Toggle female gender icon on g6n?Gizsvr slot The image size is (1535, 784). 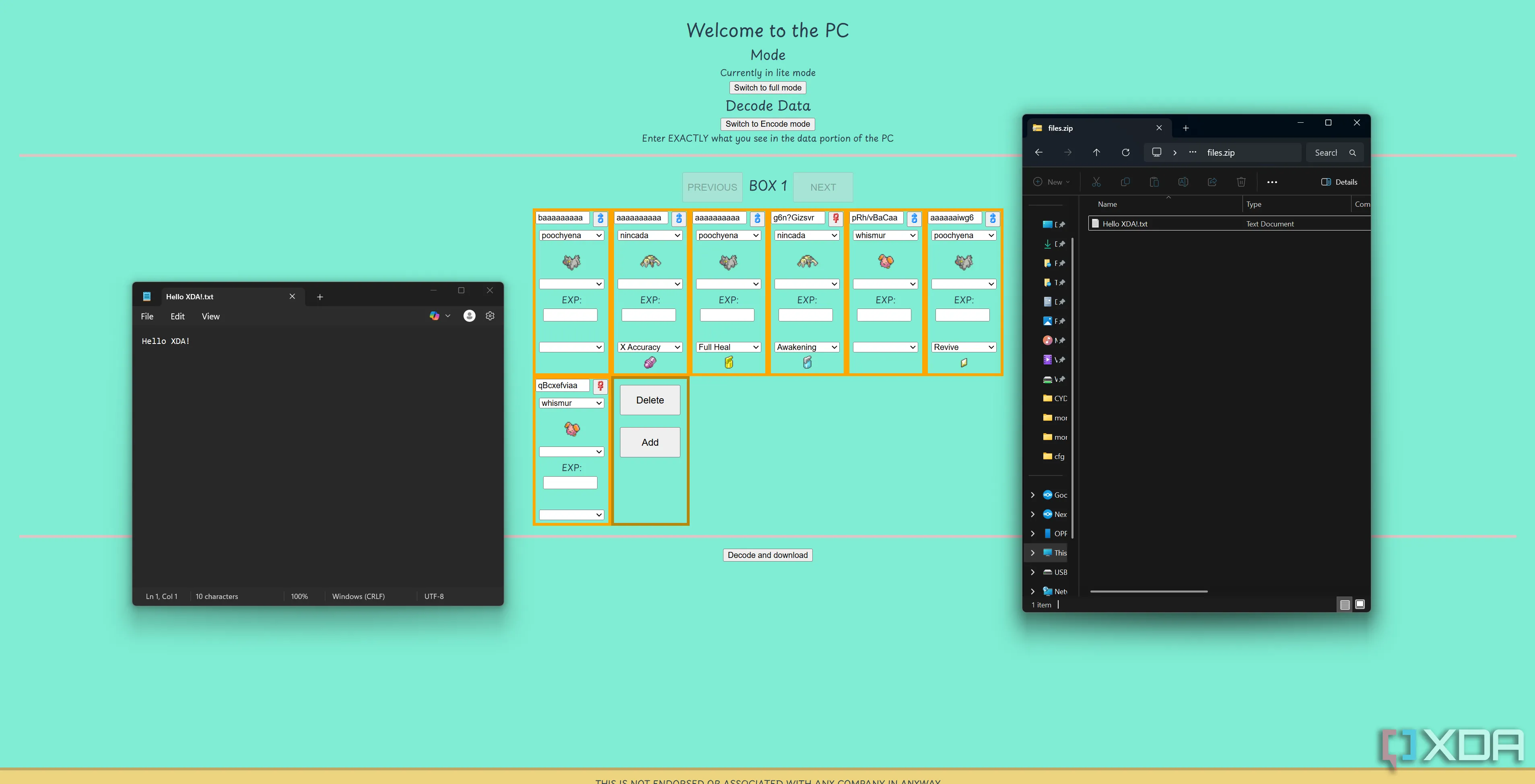pyautogui.click(x=835, y=219)
